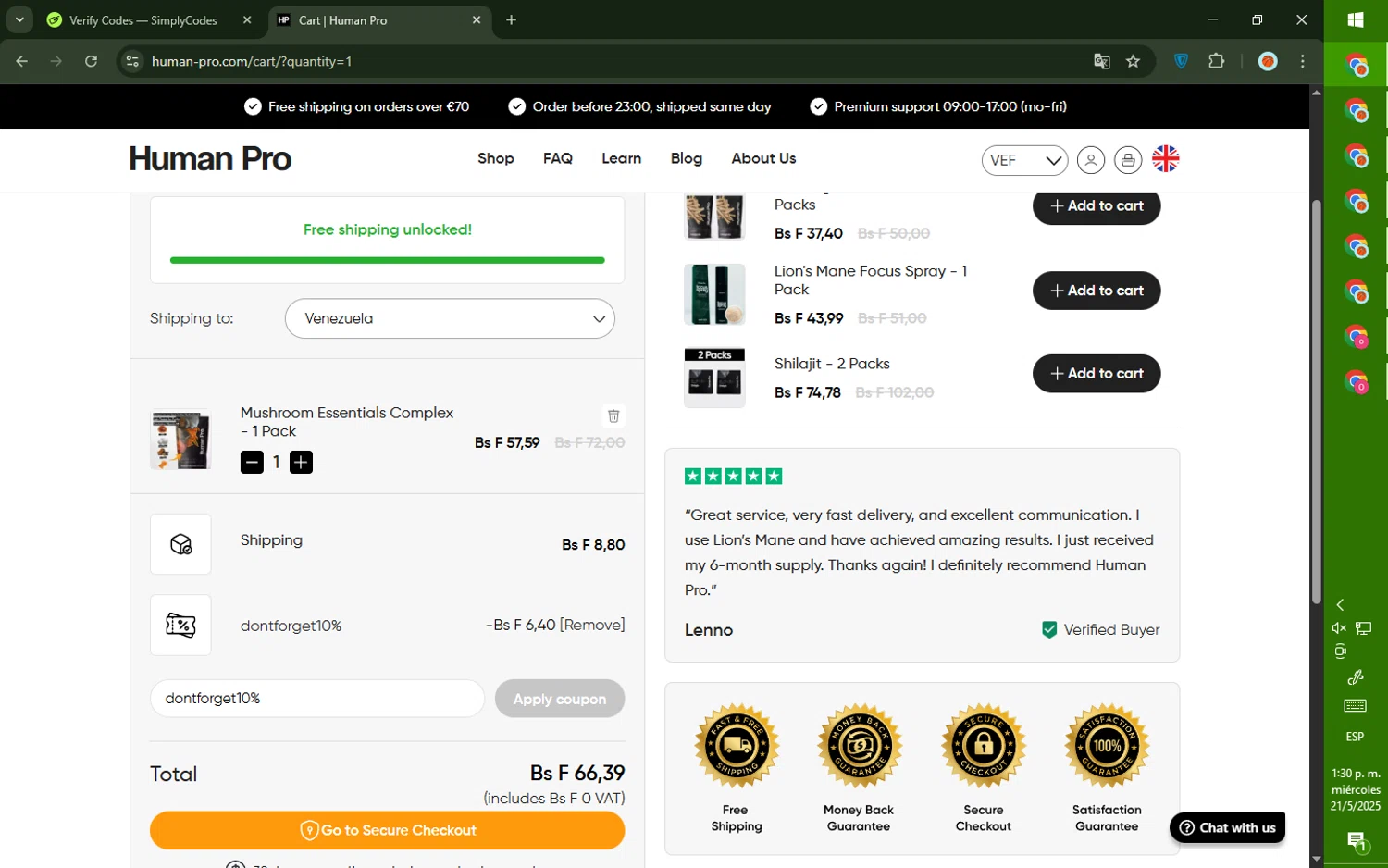
Task: Translate this page icon in address bar
Action: pos(1101,61)
